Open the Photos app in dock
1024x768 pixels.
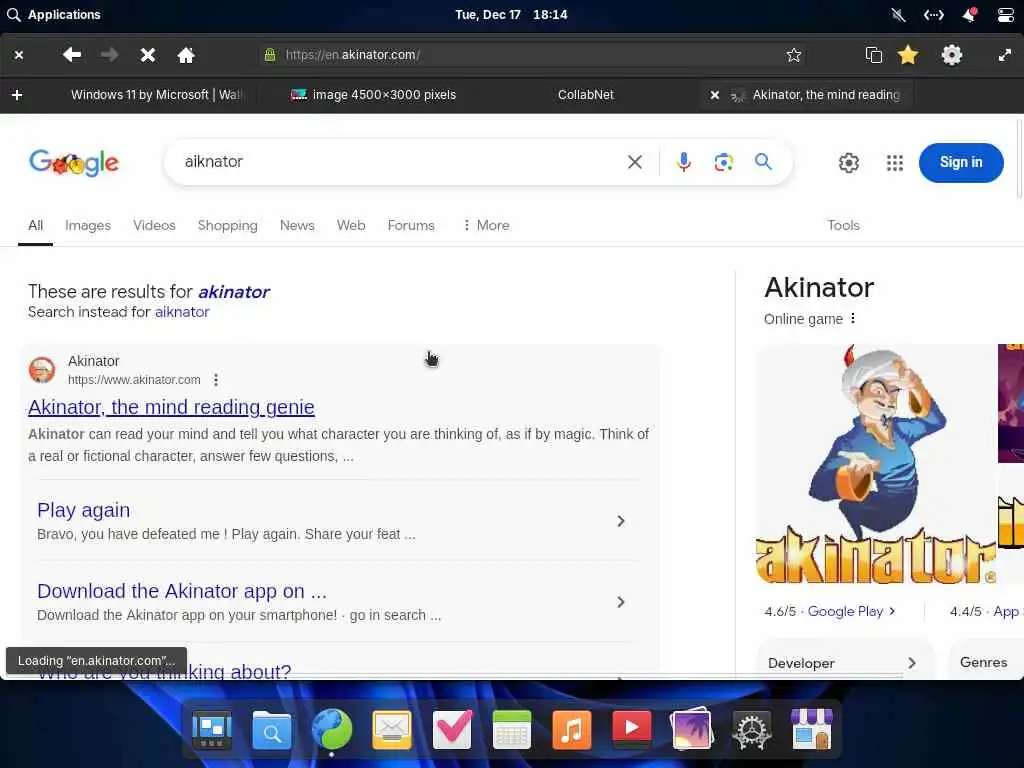click(x=692, y=729)
